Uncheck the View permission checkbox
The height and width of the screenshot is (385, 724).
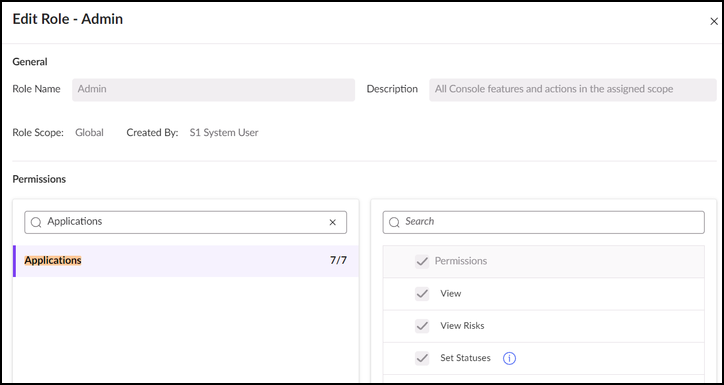422,294
